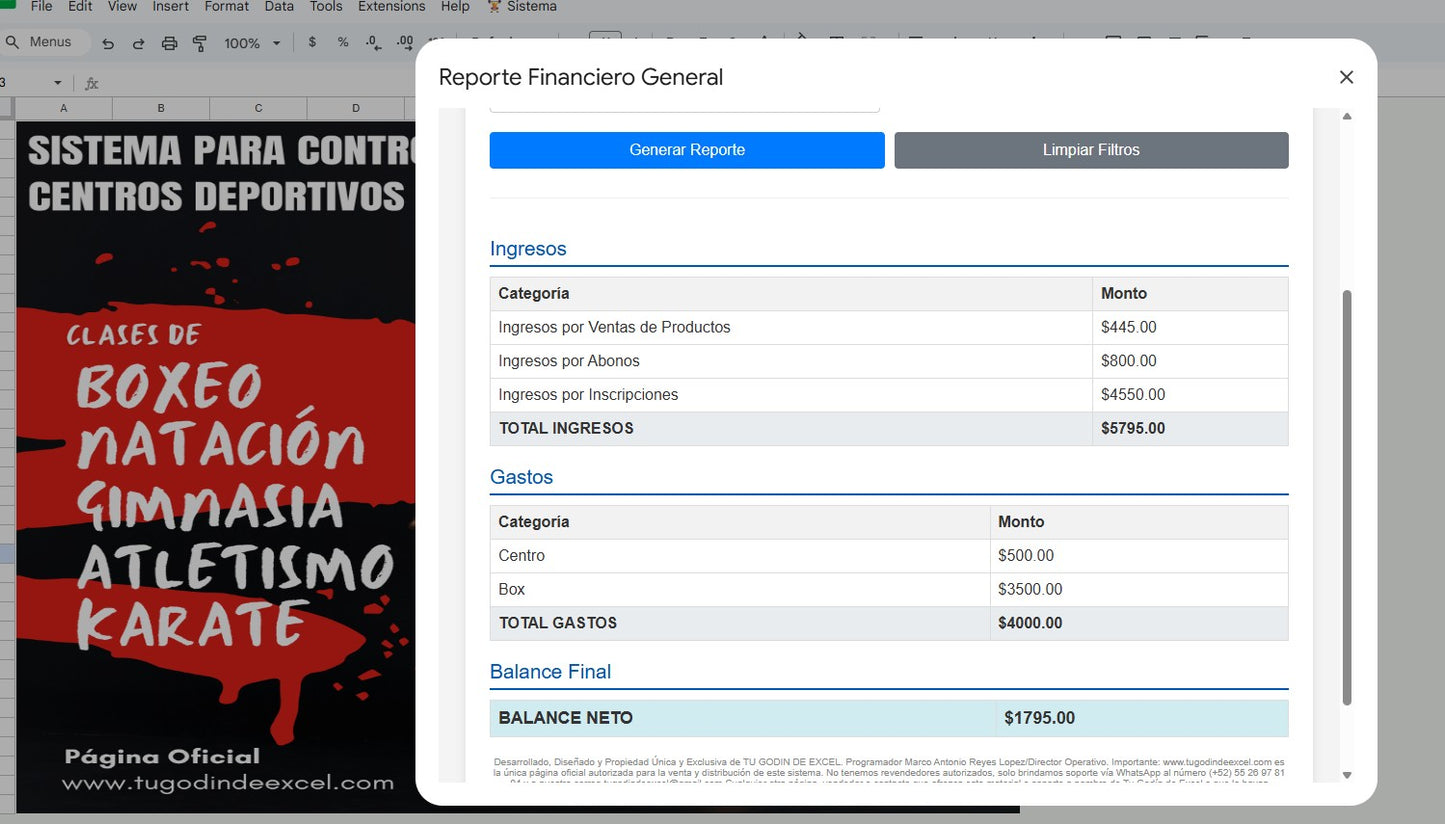Select column A header

63,107
